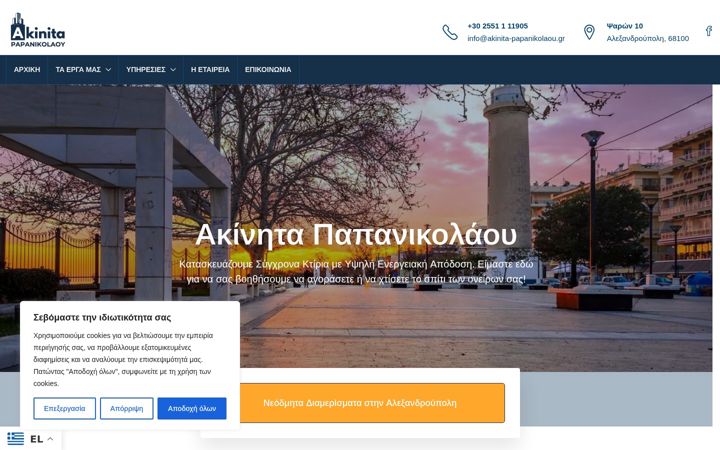Go to ΑΡΧΙΚΗ menu item
720x450 pixels.
pos(27,70)
